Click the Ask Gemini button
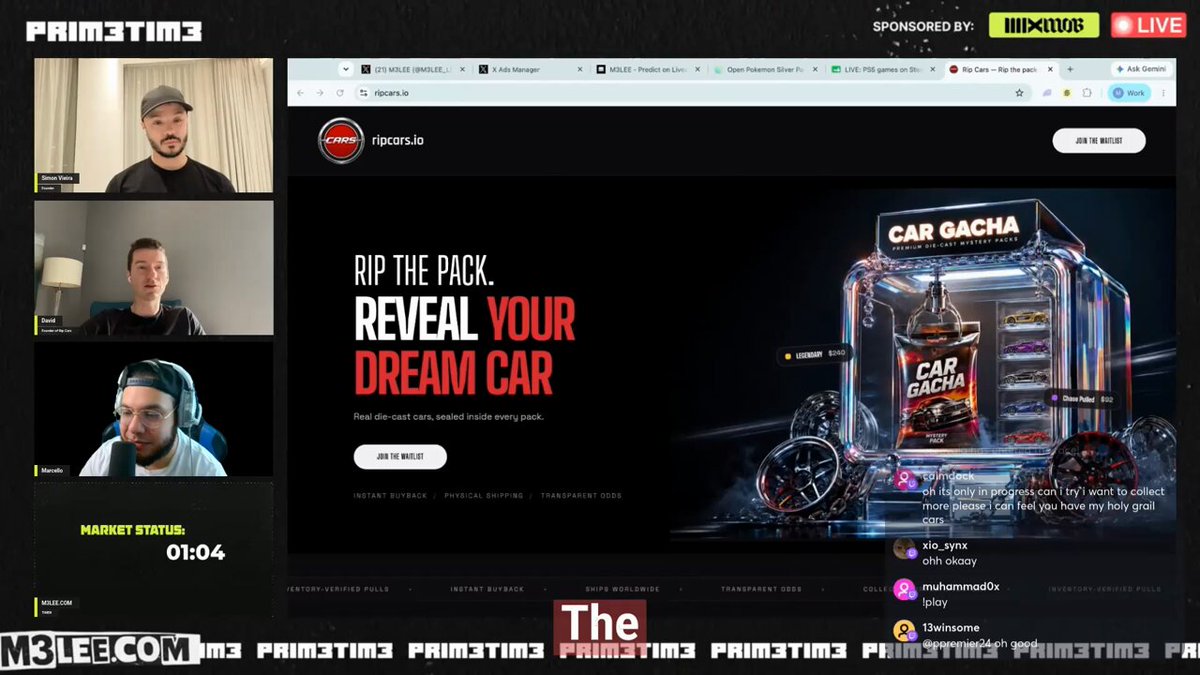This screenshot has width=1200, height=675. tap(1141, 69)
